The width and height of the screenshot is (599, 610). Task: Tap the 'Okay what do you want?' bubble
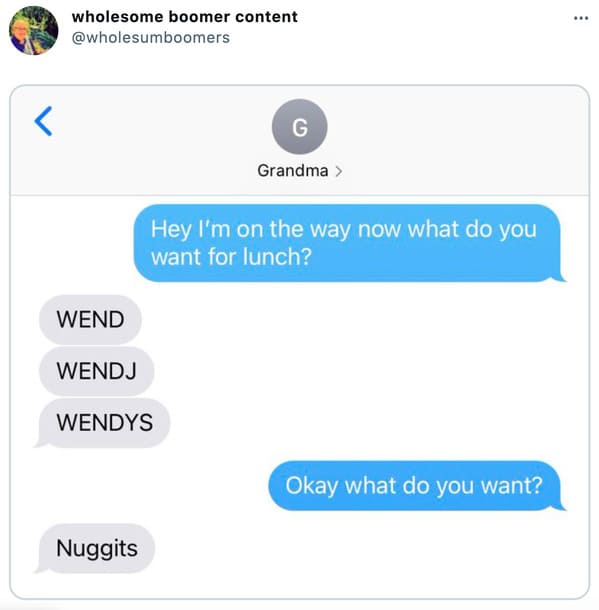click(415, 486)
